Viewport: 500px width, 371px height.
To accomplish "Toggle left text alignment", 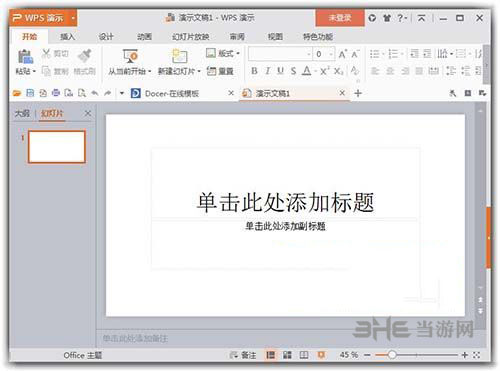I will coord(375,71).
